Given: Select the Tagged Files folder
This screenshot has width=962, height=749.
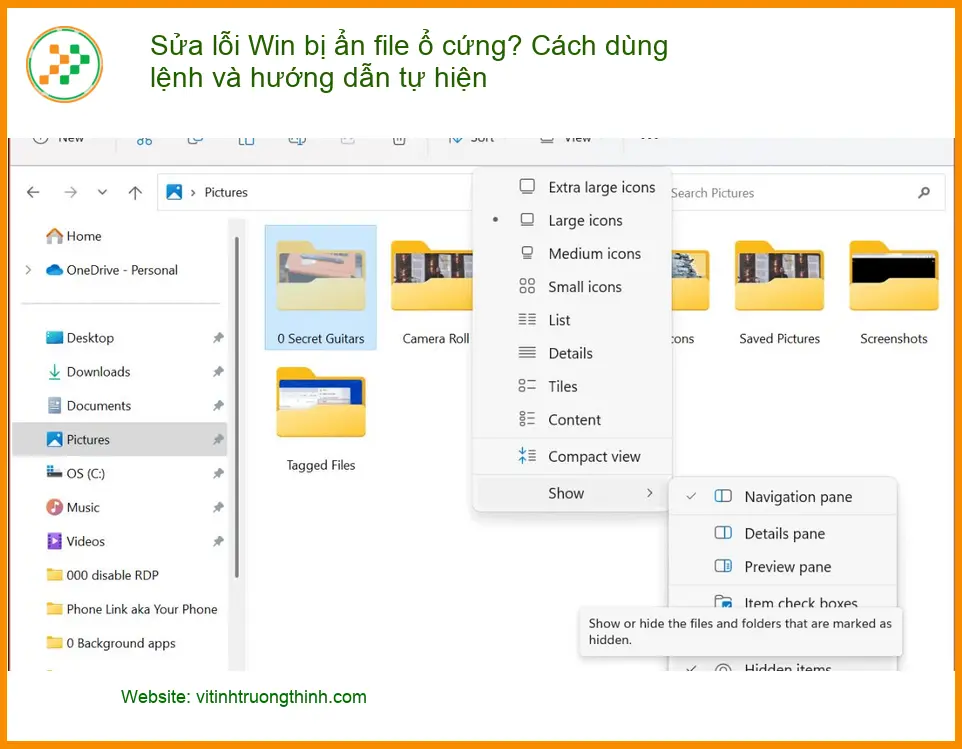Looking at the screenshot, I should coord(321,420).
